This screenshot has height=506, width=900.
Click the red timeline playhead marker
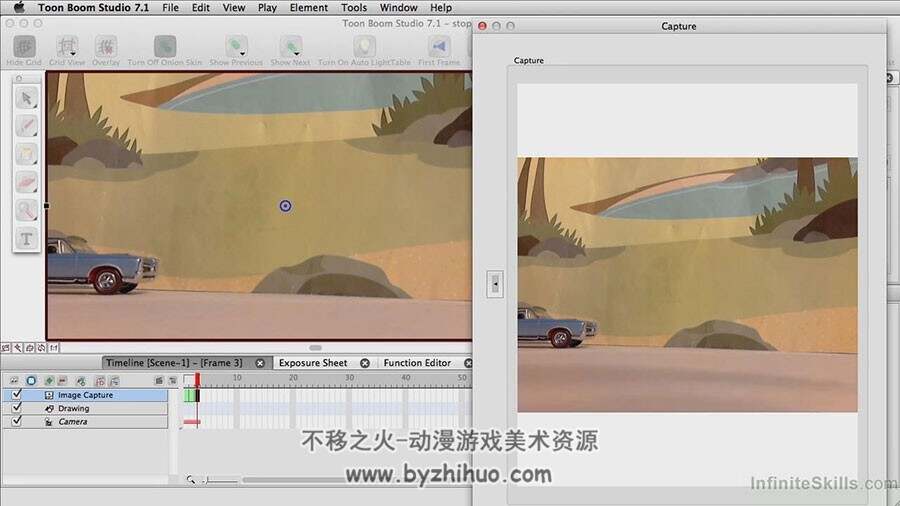click(197, 379)
